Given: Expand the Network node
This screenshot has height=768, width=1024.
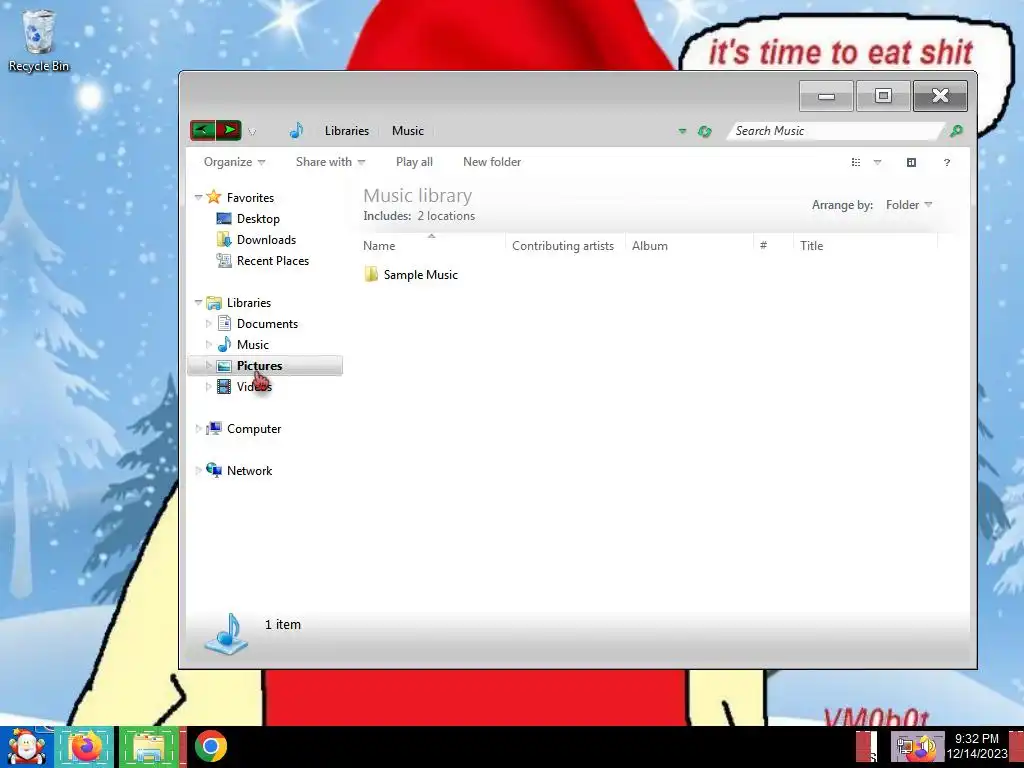Looking at the screenshot, I should click(199, 471).
